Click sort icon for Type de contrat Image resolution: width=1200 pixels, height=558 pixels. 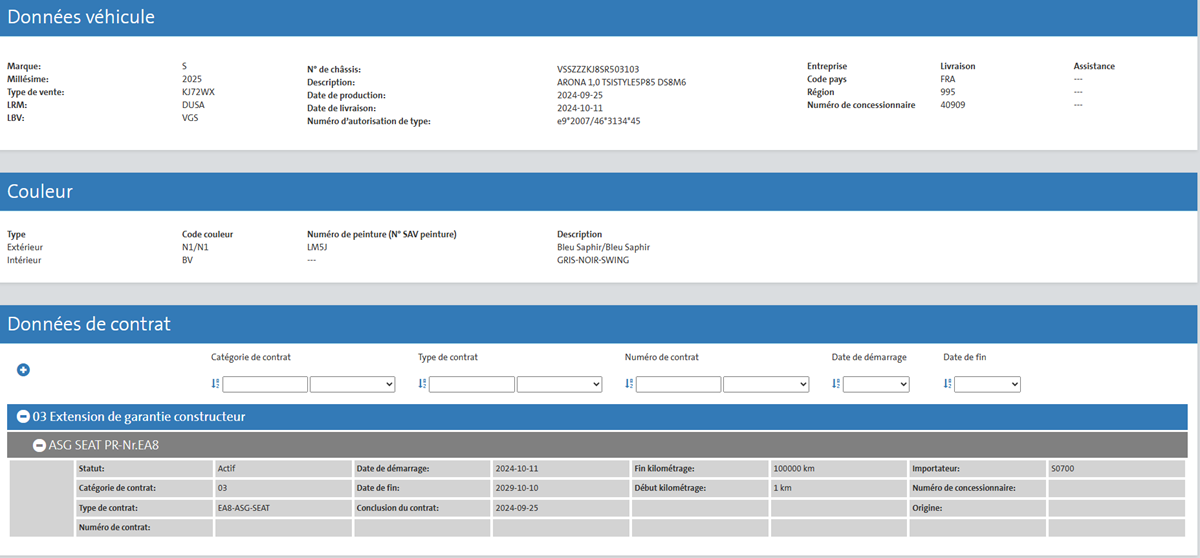point(422,384)
